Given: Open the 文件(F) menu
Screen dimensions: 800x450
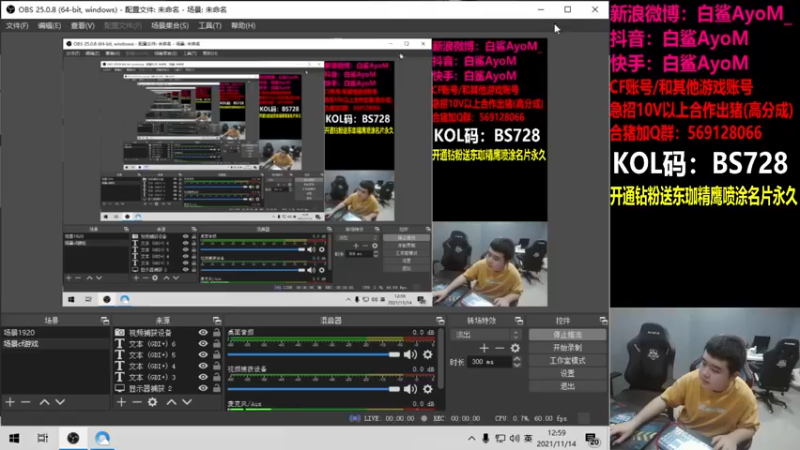Looking at the screenshot, I should point(17,26).
